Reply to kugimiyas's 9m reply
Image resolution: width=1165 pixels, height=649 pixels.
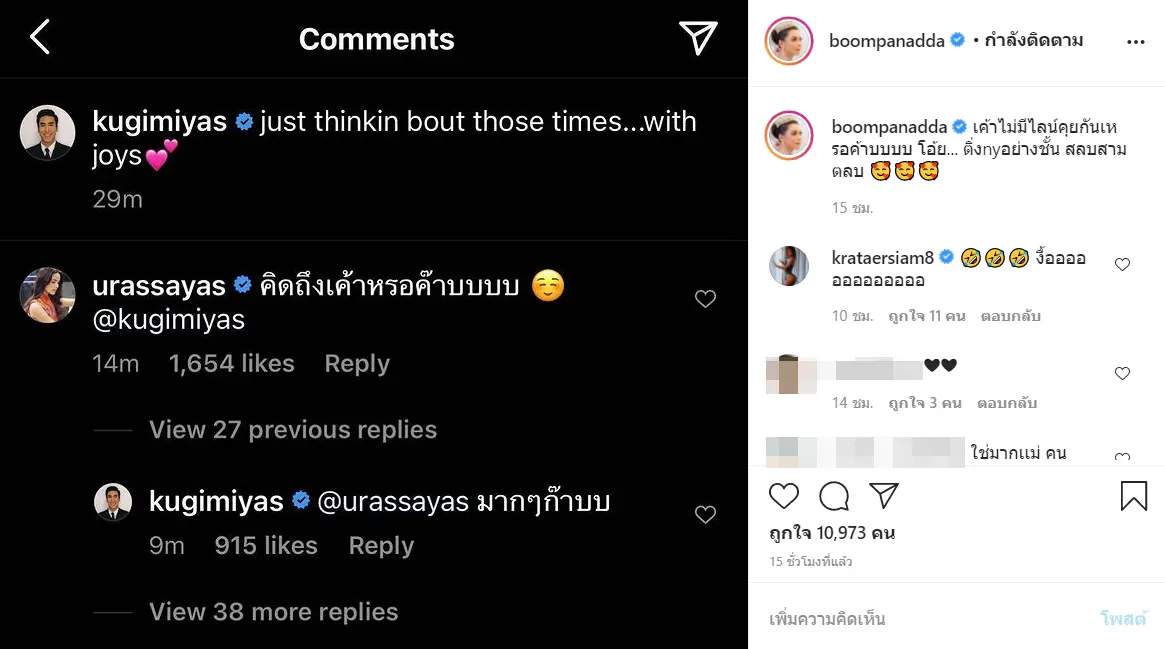coord(381,546)
